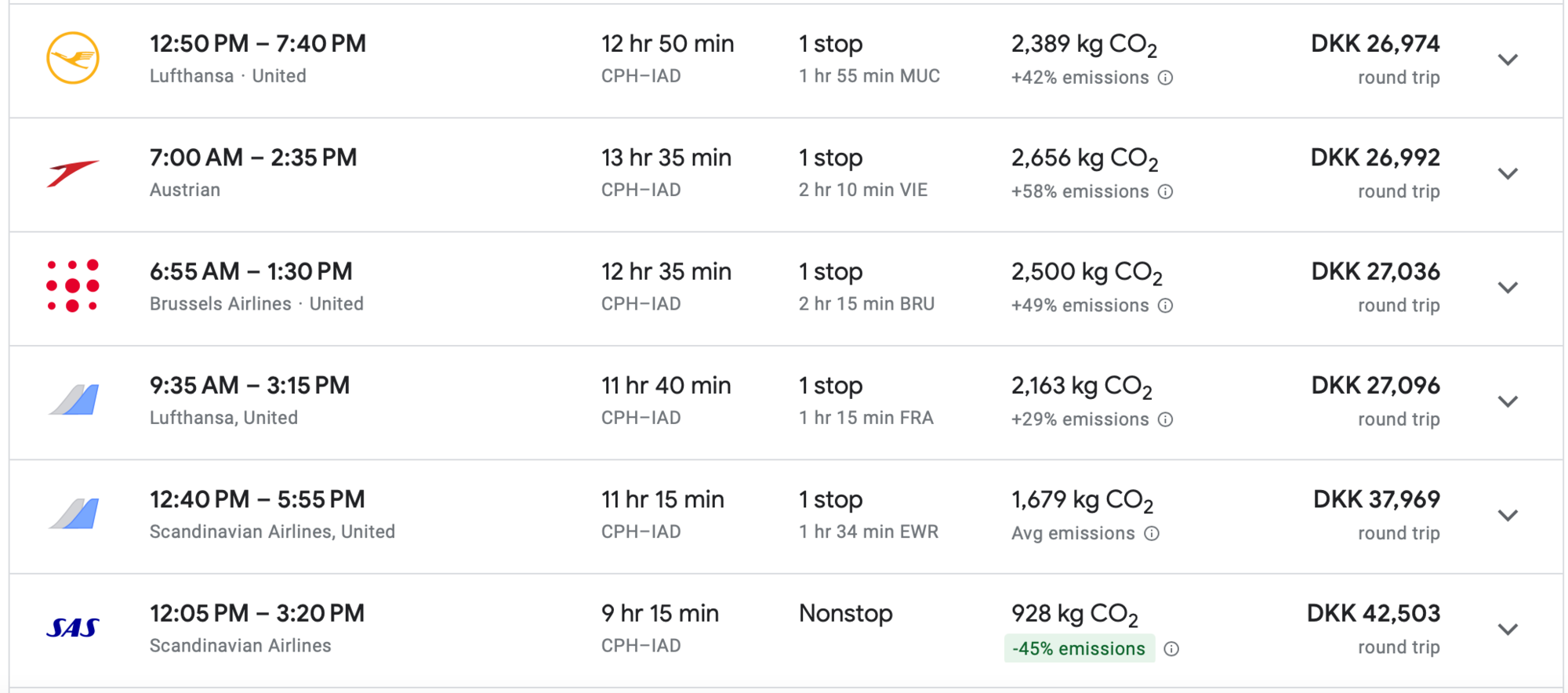This screenshot has height=693, width=1568.
Task: Expand the nonstop SAS flight details
Action: tap(1508, 630)
